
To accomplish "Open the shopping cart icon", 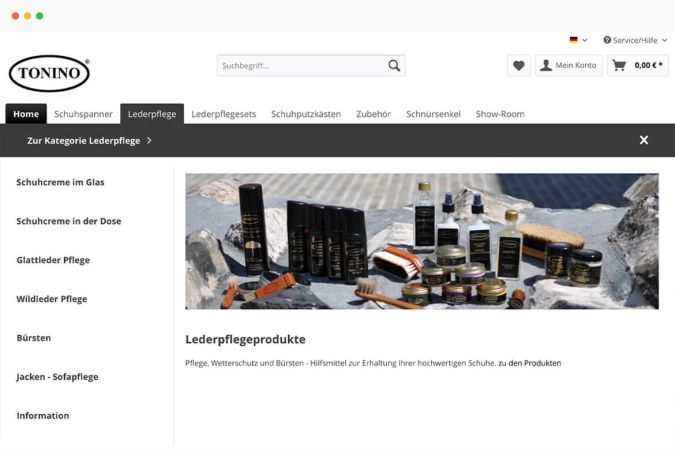I will pos(619,65).
